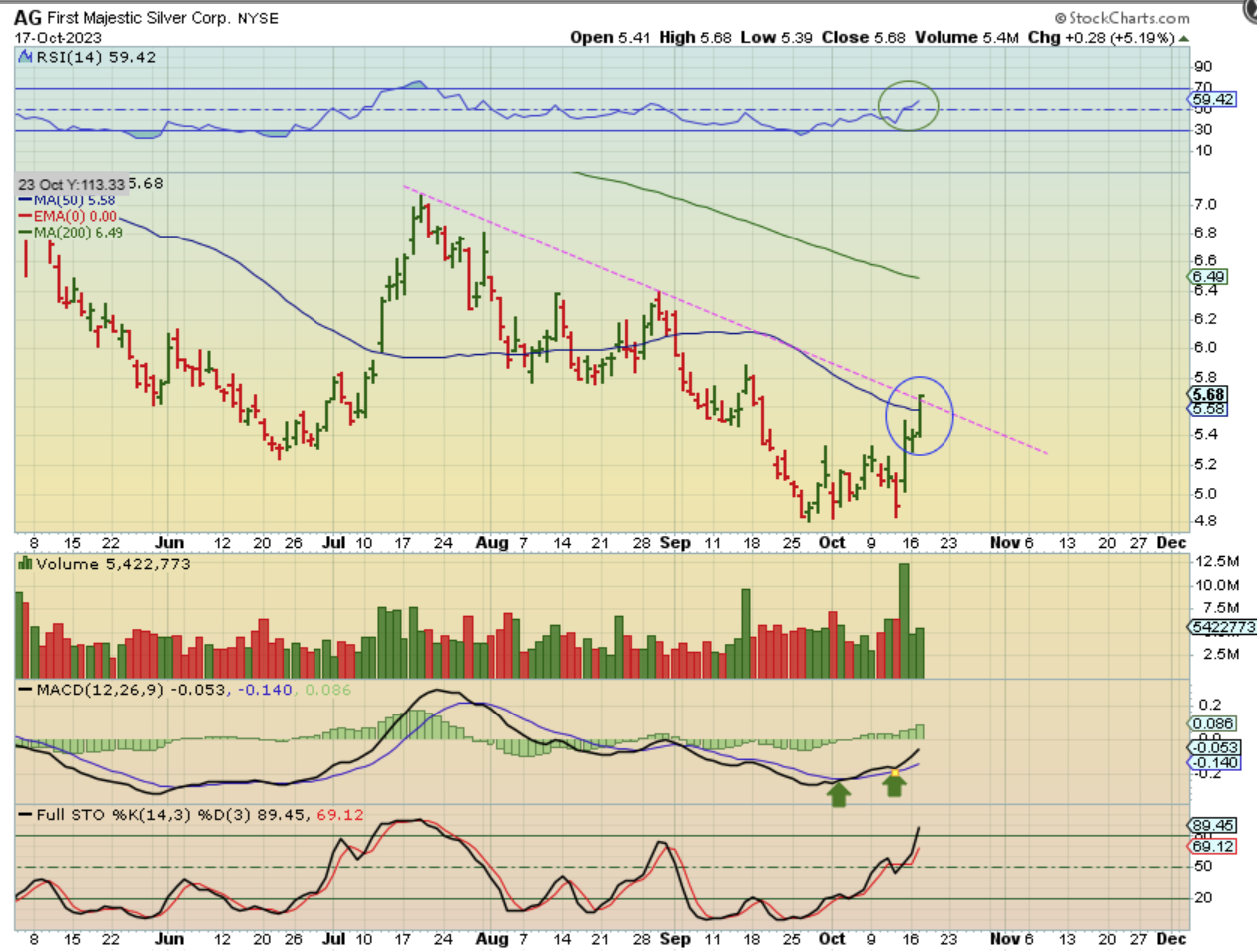Screen dimensions: 1258x952
Task: Click the Aug label under price chart
Action: [x=491, y=543]
